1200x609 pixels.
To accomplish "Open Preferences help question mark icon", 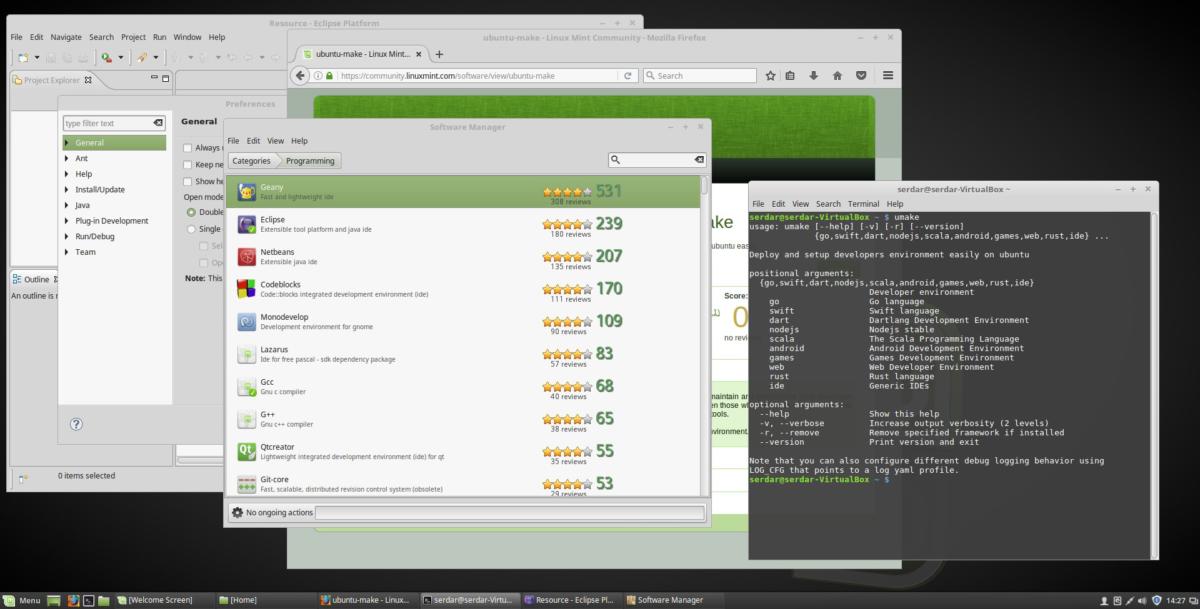I will point(76,424).
